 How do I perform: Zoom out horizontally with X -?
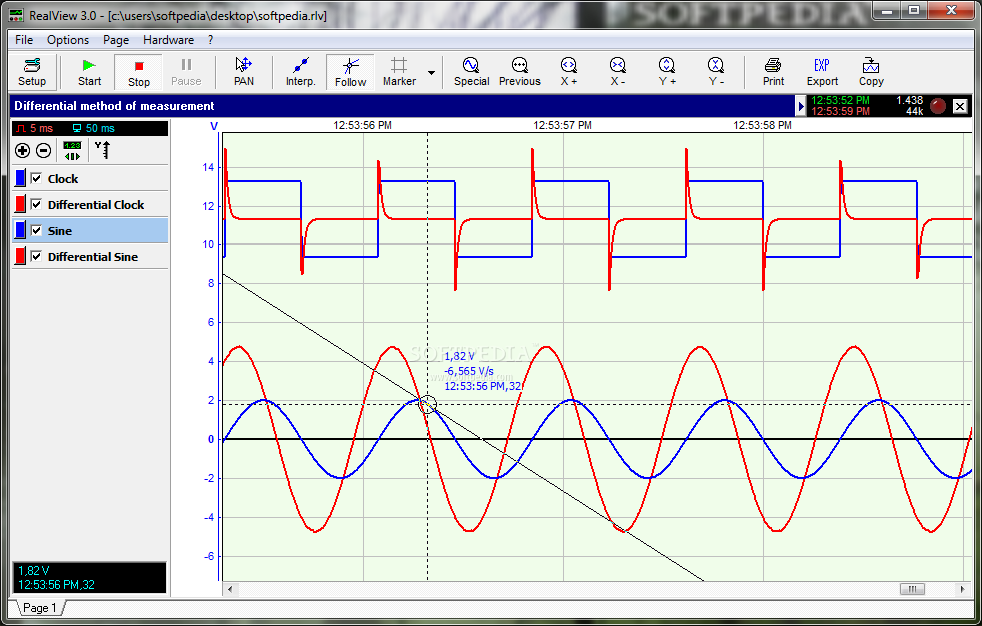(x=618, y=72)
